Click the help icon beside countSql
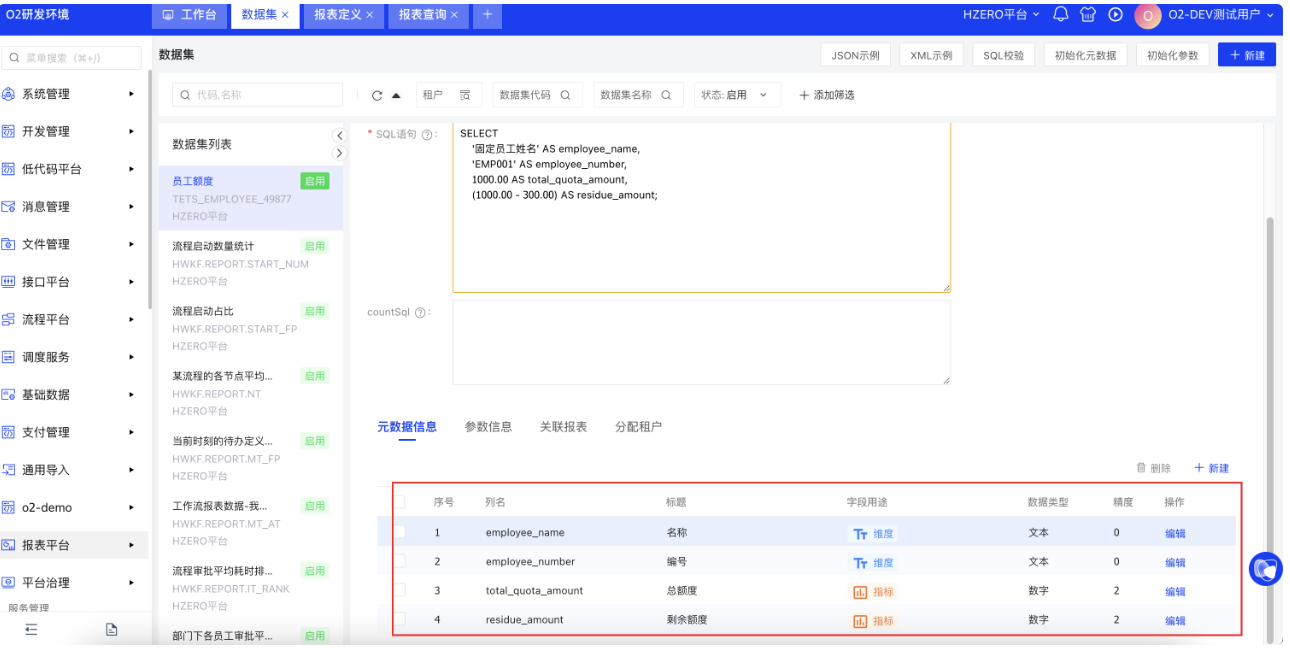 pyautogui.click(x=420, y=313)
